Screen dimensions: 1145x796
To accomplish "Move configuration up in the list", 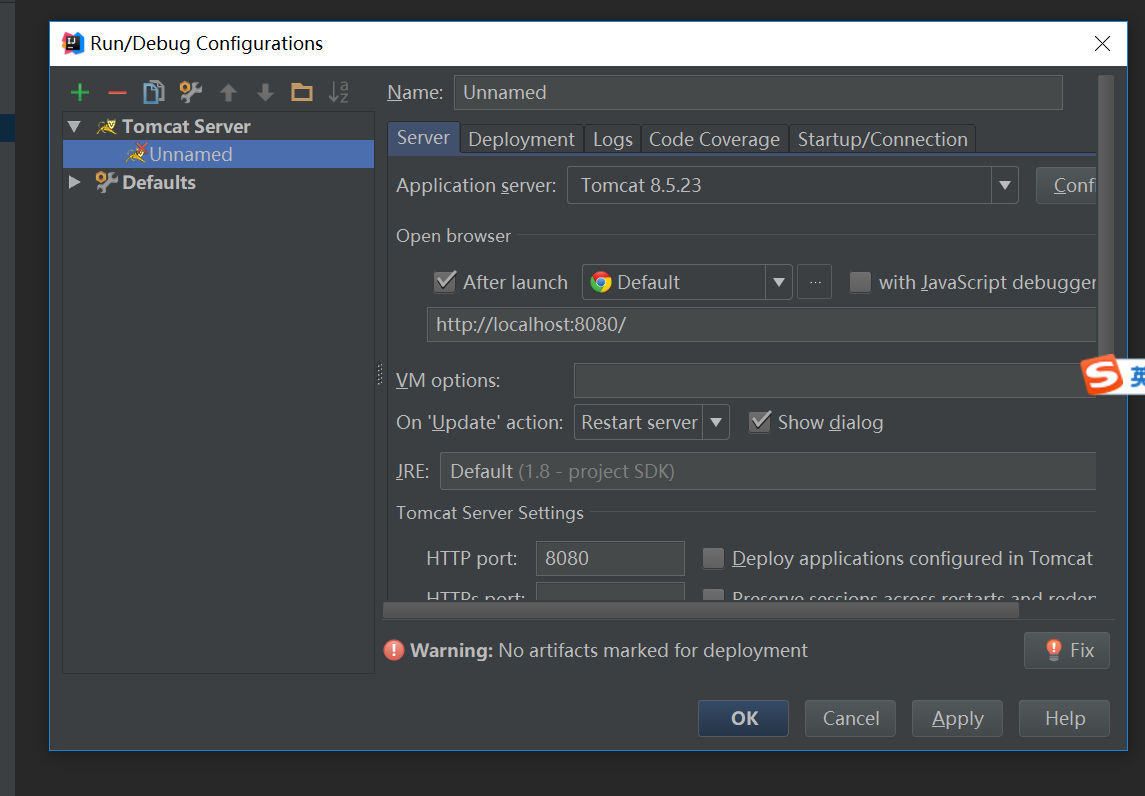I will coord(228,92).
